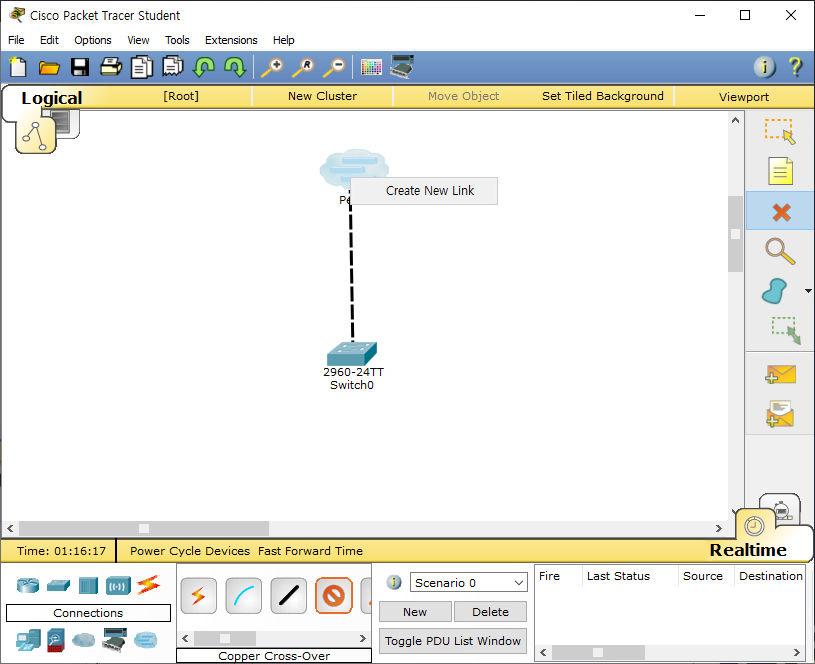Click Fast Forward Time
The image size is (815, 664).
[310, 551]
